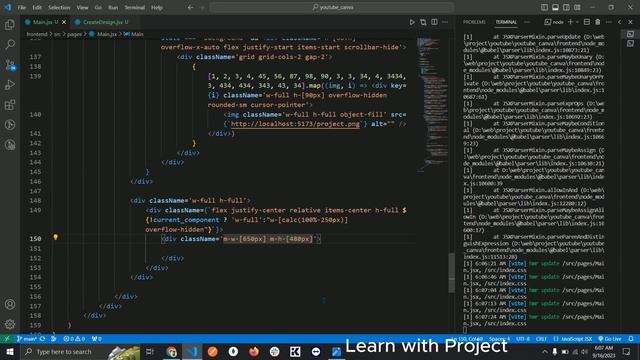
Task: Open errors and warnings count in status bar
Action: coord(74,339)
